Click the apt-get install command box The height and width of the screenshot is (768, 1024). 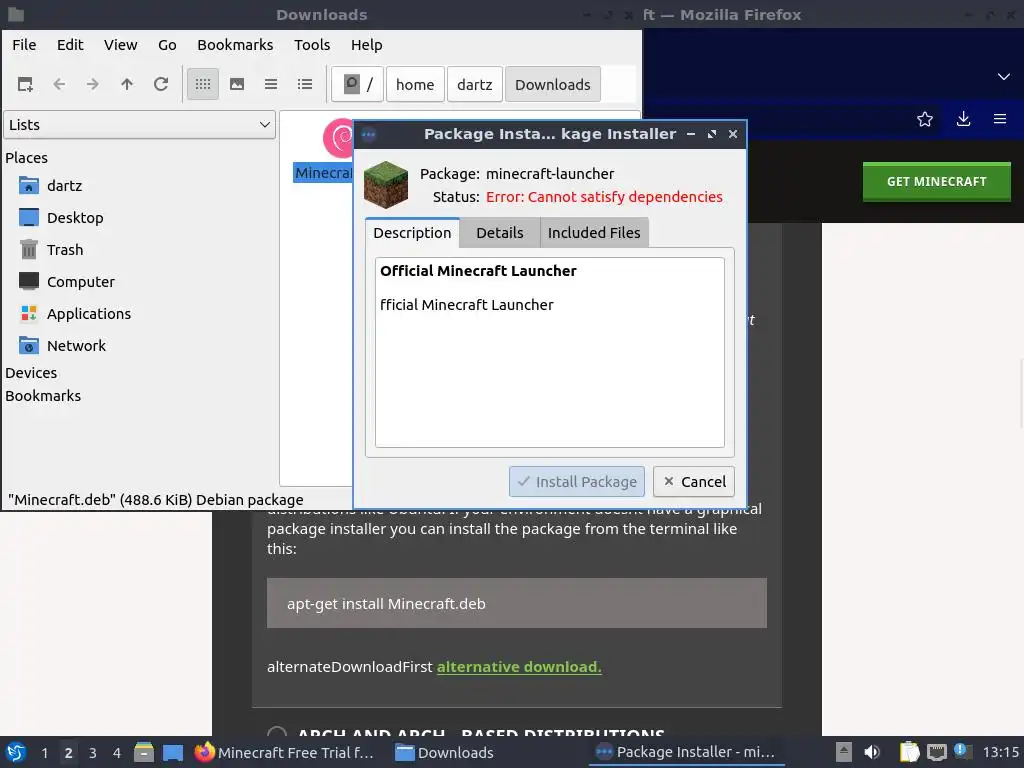[517, 603]
